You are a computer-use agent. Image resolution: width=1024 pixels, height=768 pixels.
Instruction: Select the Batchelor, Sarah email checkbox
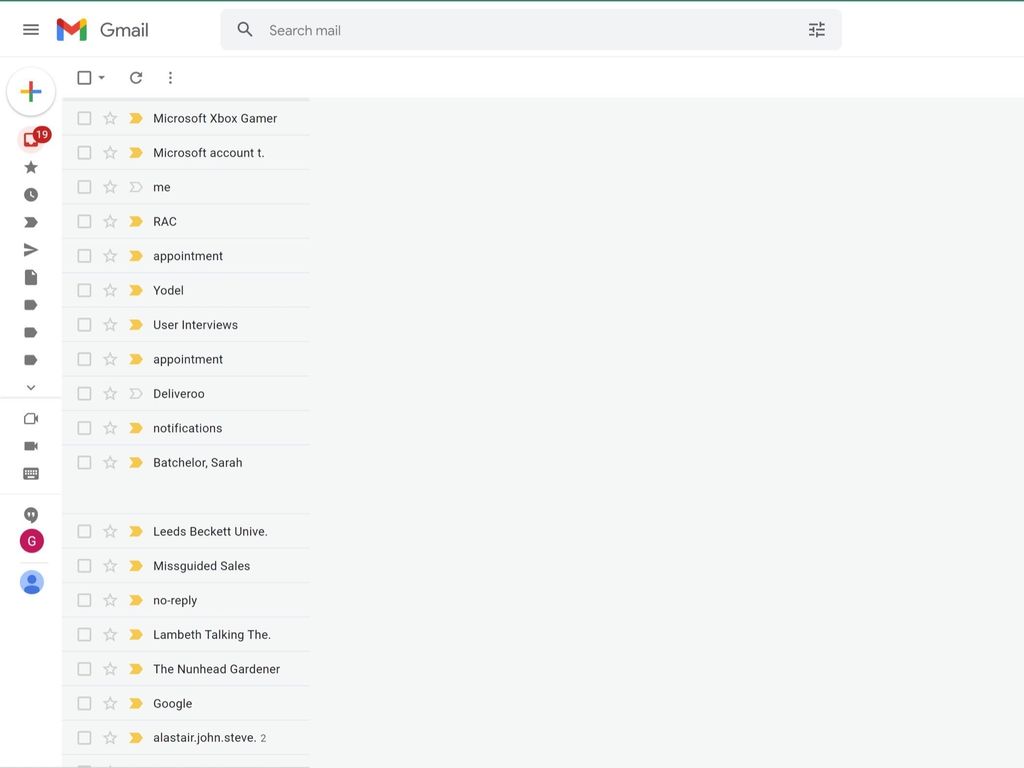pyautogui.click(x=84, y=462)
